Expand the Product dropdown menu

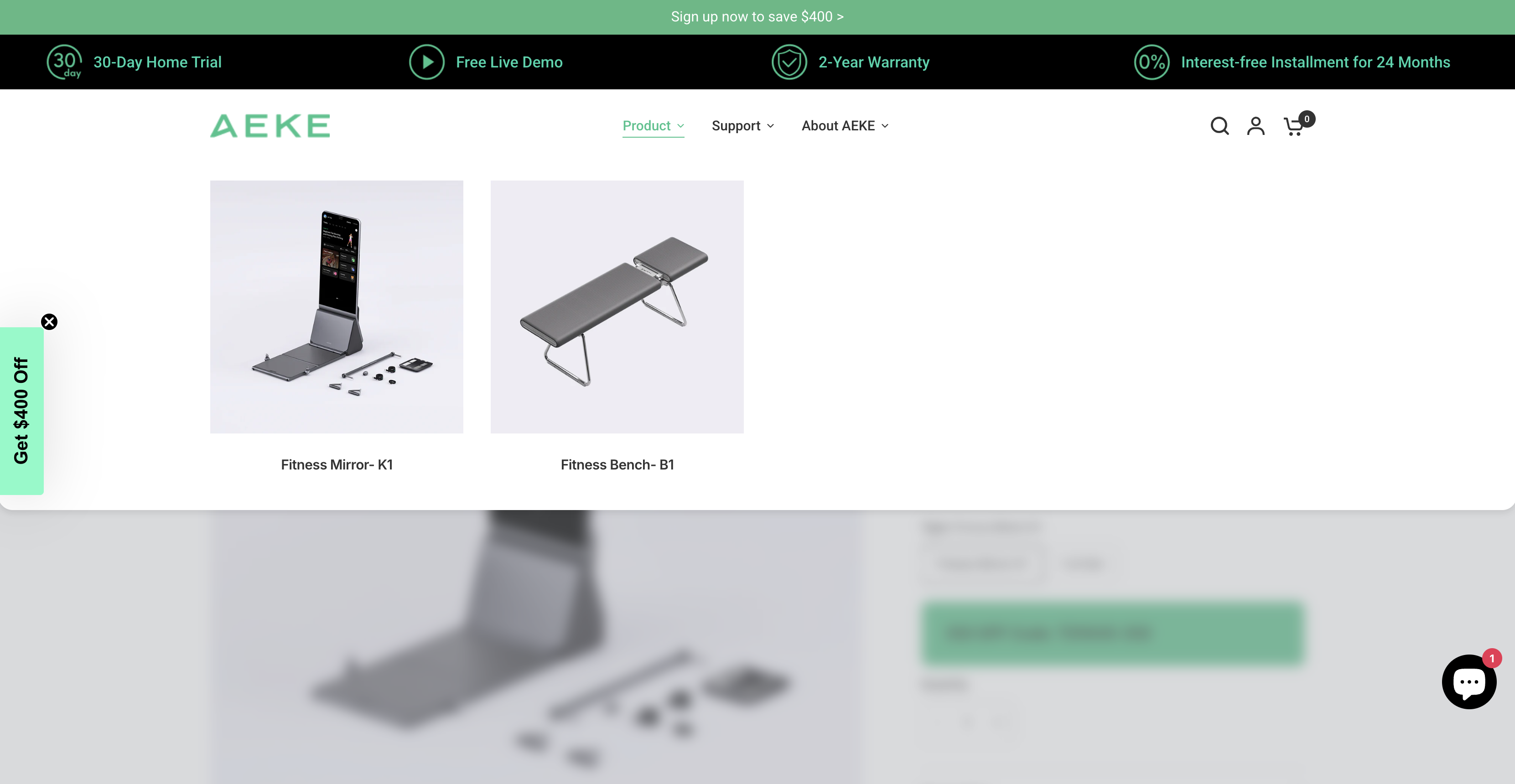[x=653, y=126]
